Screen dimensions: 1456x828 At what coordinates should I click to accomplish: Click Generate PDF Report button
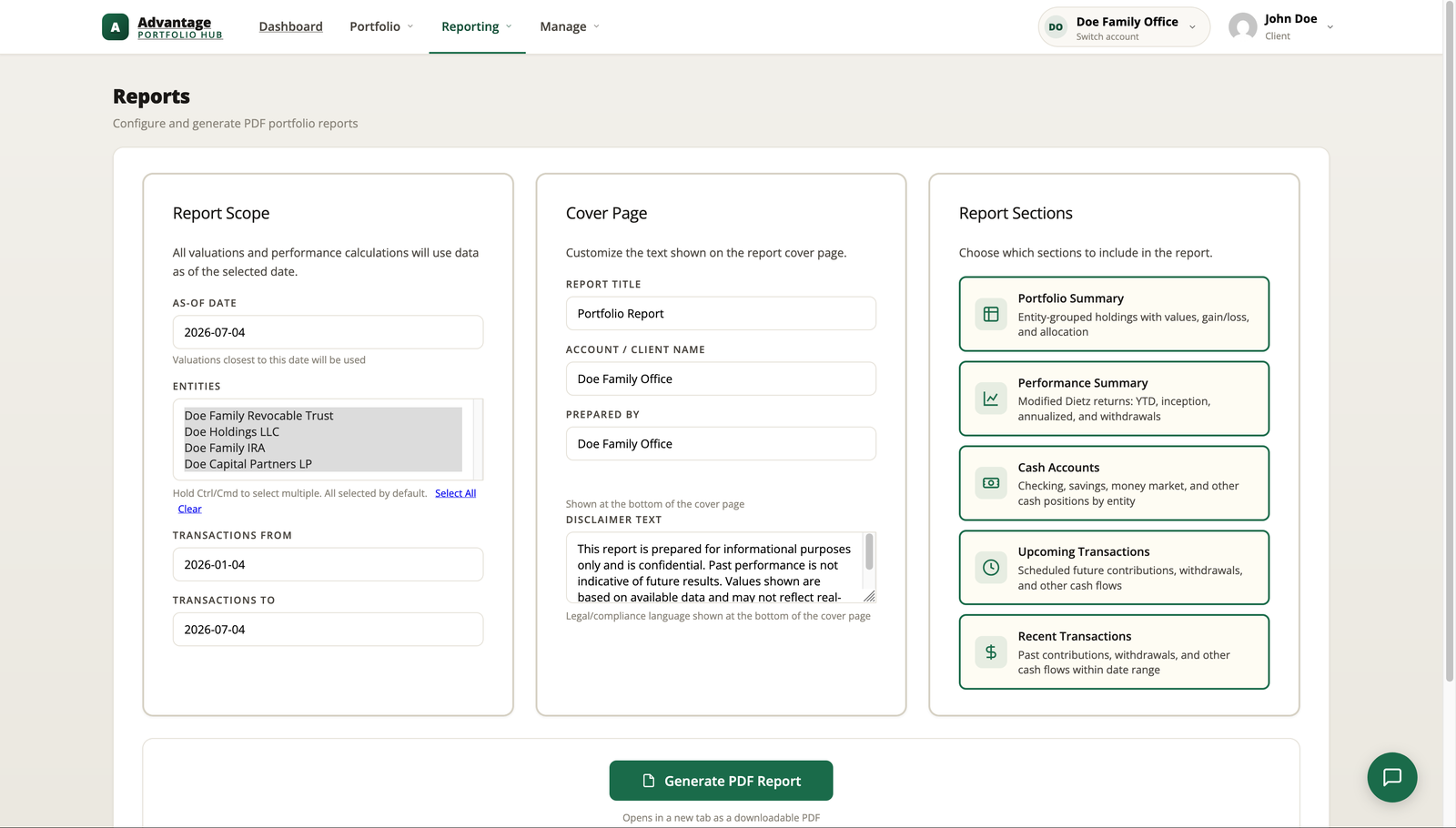pyautogui.click(x=721, y=781)
